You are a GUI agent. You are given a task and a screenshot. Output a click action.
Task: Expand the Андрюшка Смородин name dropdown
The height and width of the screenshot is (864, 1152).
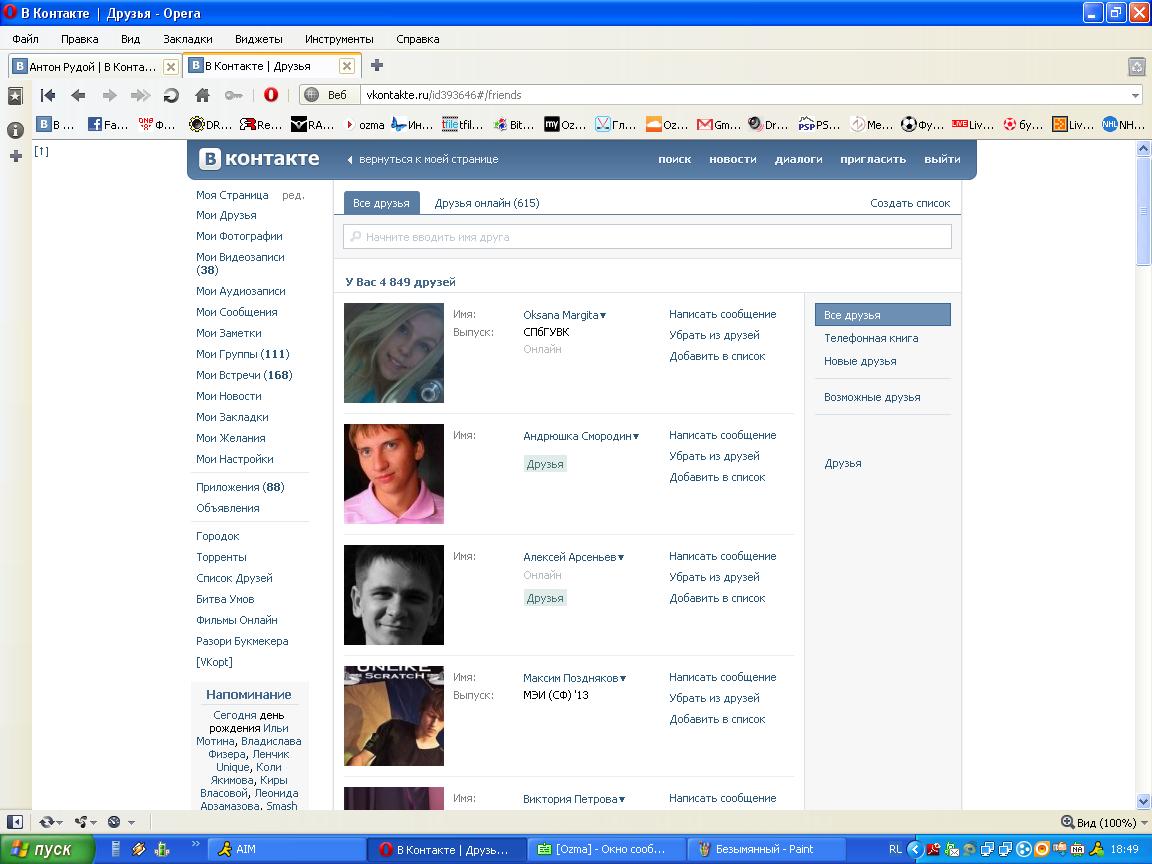pos(636,436)
